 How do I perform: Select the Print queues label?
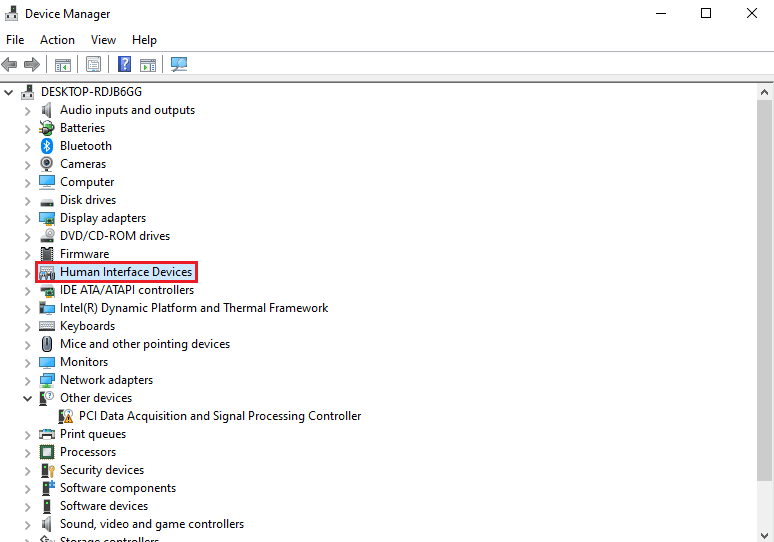tap(93, 434)
